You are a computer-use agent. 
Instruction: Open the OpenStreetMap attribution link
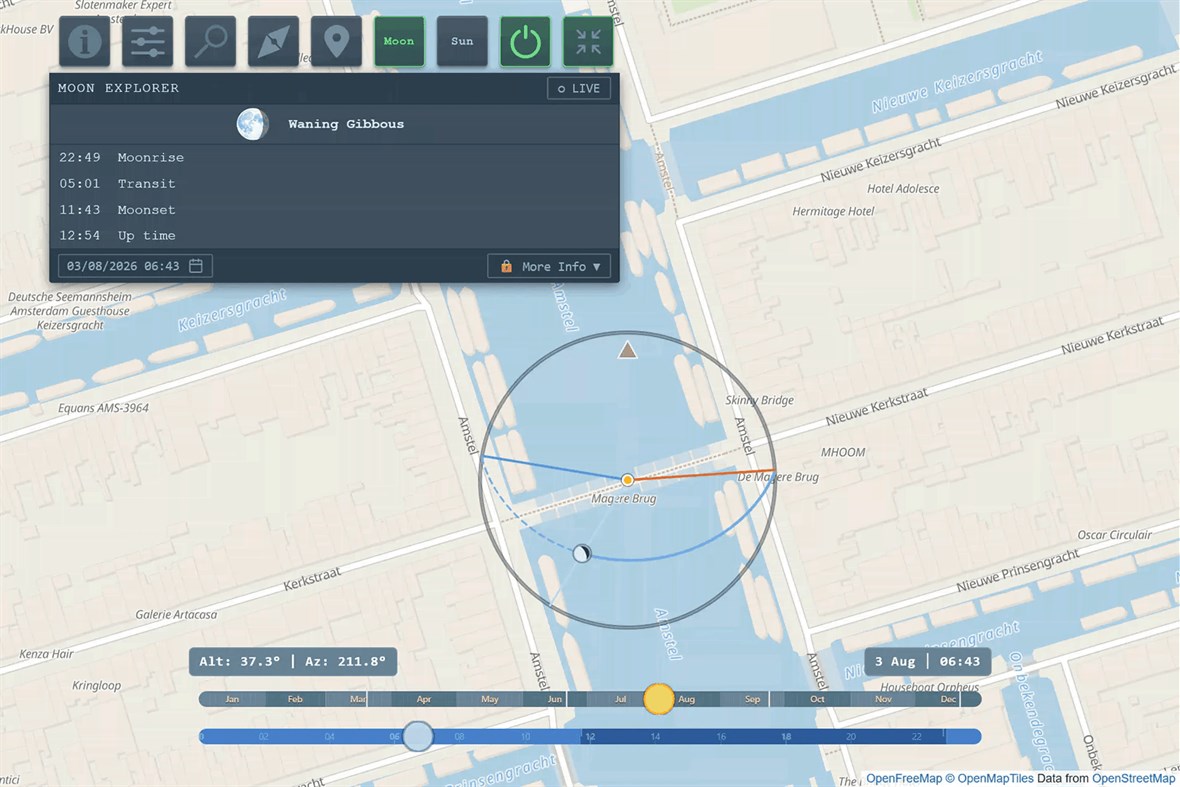pyautogui.click(x=1133, y=778)
